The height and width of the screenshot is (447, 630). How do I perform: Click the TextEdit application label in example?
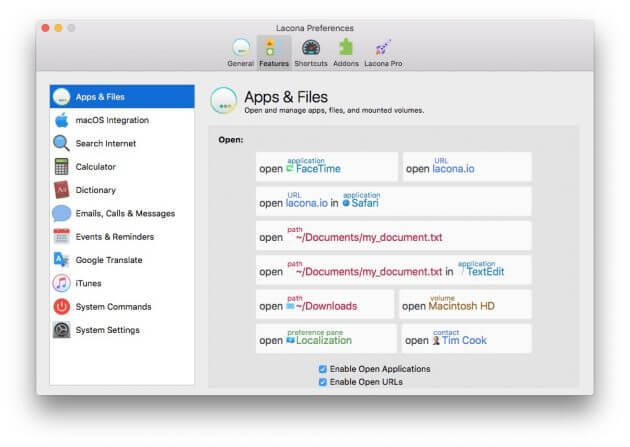click(485, 272)
